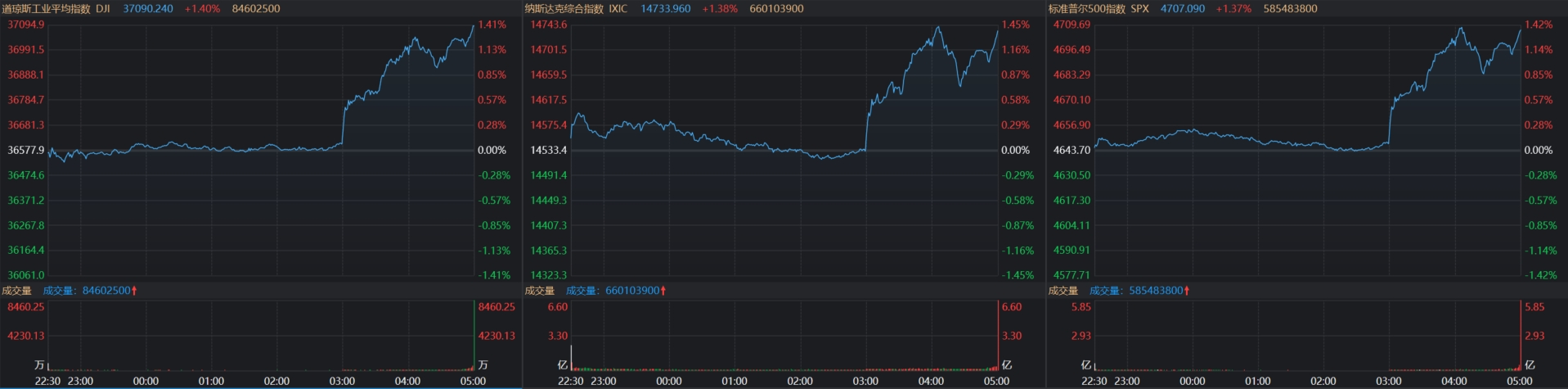
Task: Click the Dow axis value 36784.7
Action: 26,100
